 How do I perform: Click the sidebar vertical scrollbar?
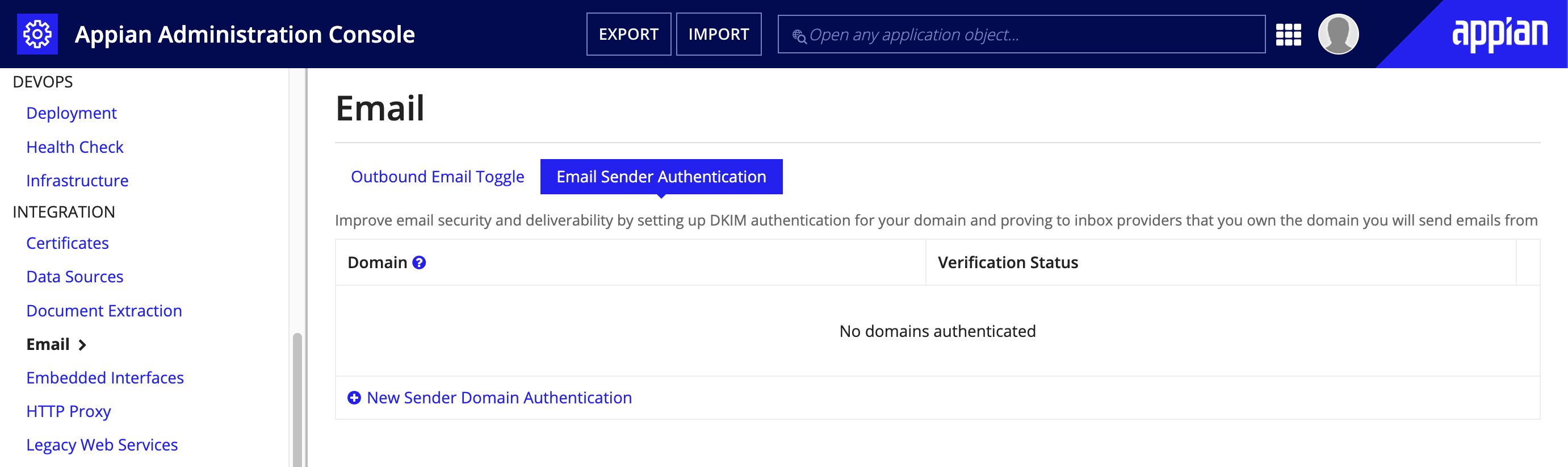[x=297, y=399]
